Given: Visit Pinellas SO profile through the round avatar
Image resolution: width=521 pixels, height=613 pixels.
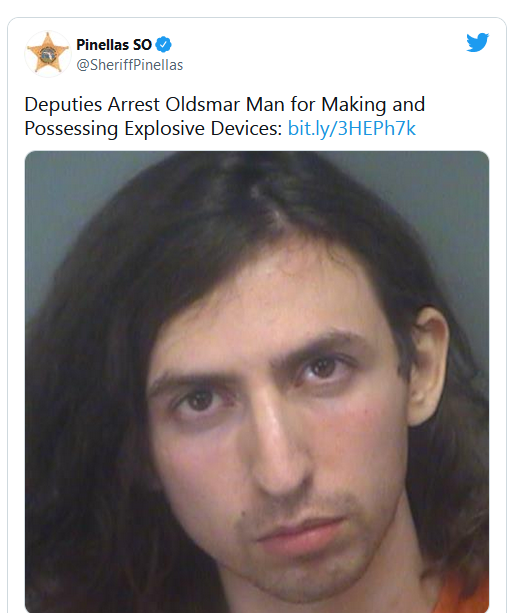Looking at the screenshot, I should (48, 54).
